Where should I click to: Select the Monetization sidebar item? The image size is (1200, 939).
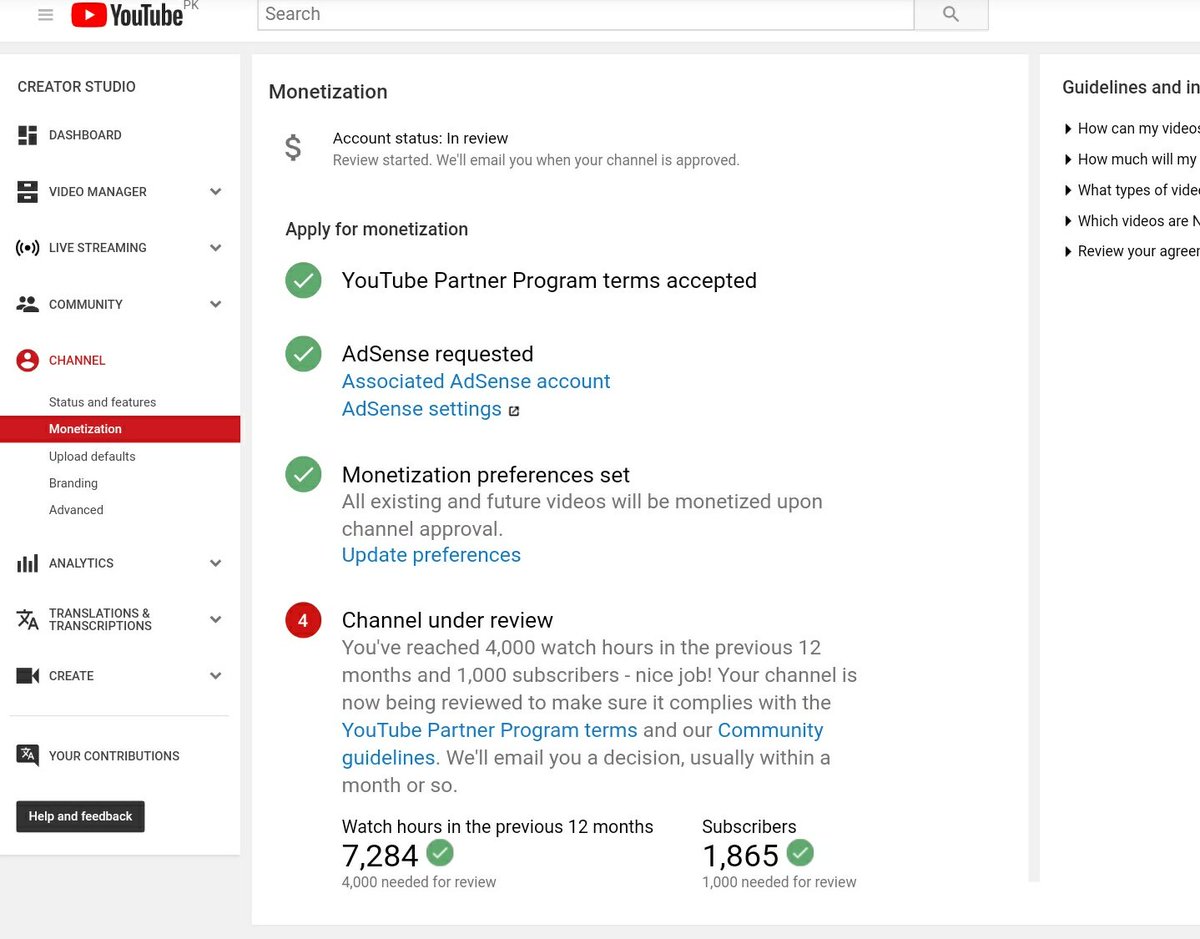pyautogui.click(x=120, y=429)
